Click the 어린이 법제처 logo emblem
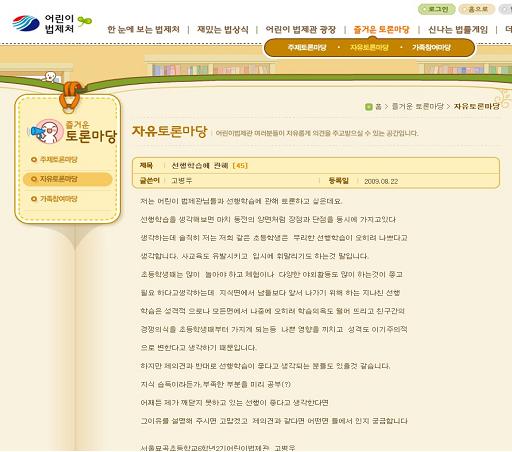The width and height of the screenshot is (512, 452). coord(26,23)
